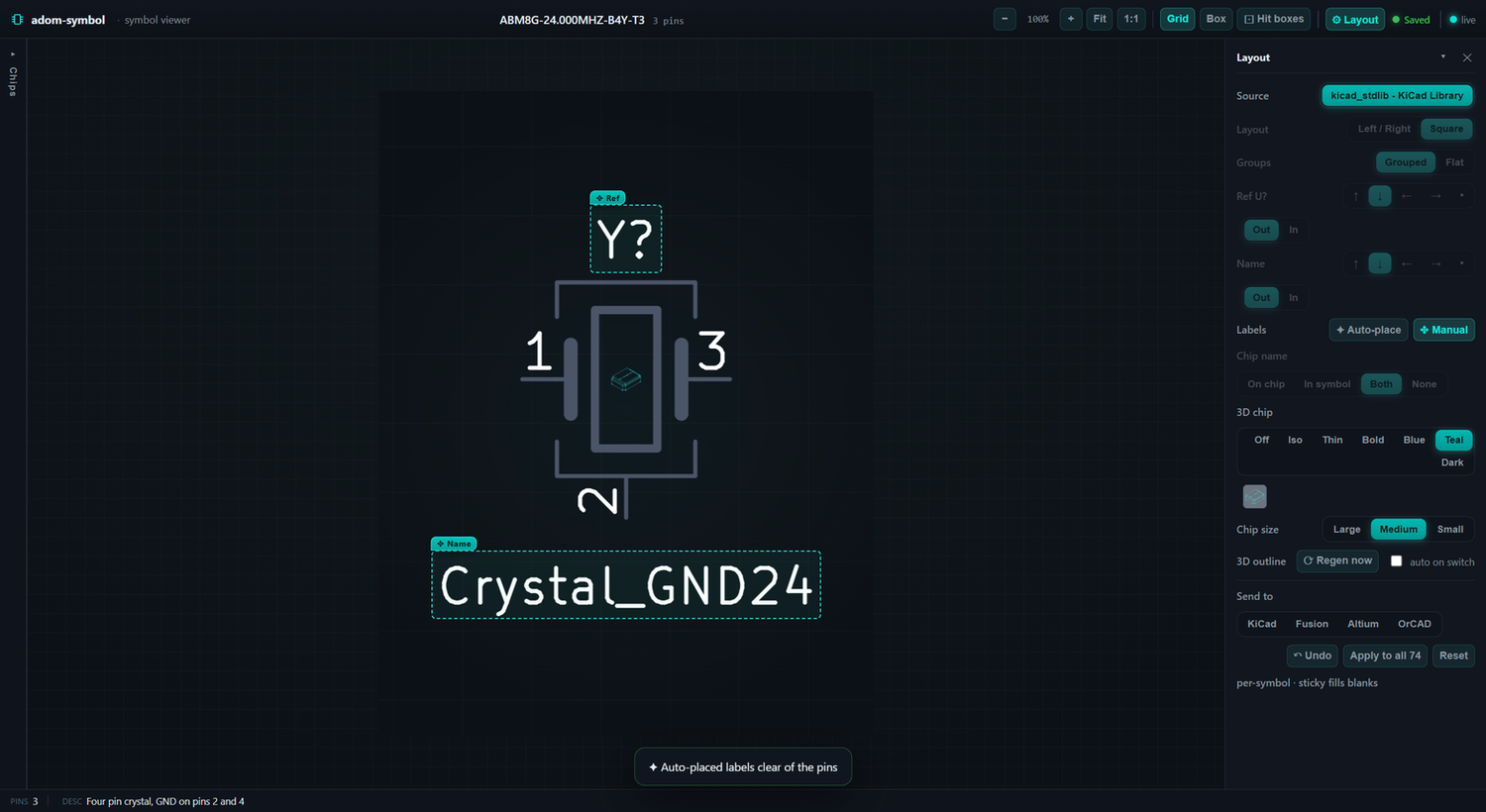1486x812 pixels.
Task: Set Name position to center dot
Action: tap(1461, 263)
